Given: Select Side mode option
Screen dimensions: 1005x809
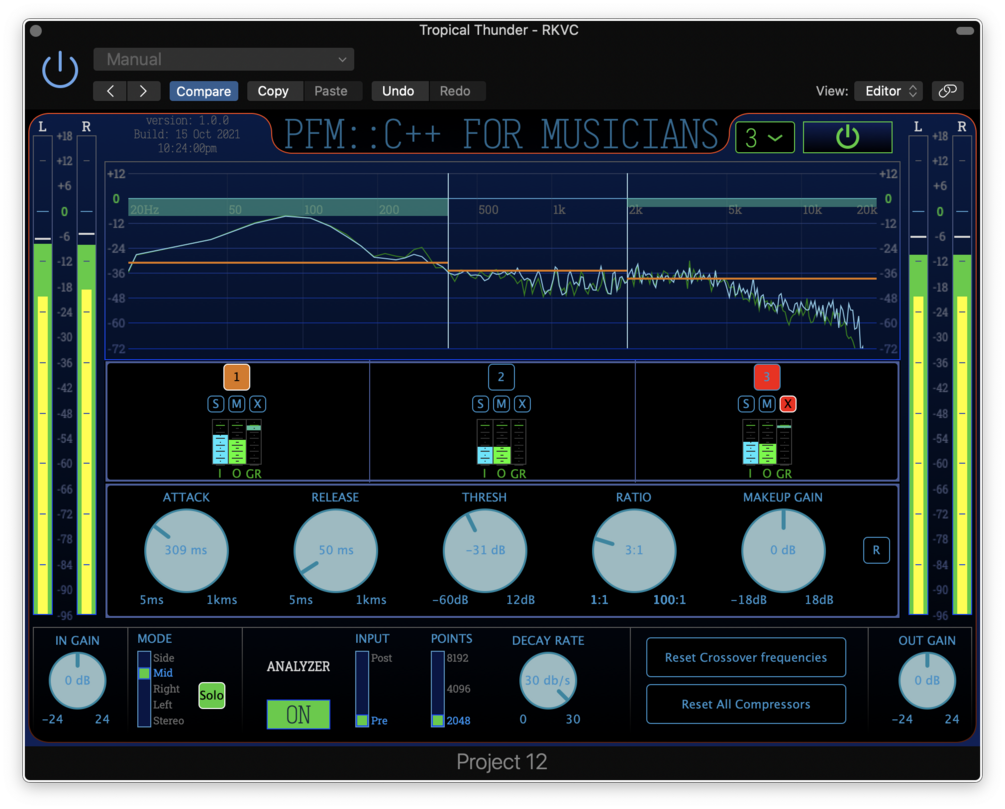Looking at the screenshot, I should 163,658.
